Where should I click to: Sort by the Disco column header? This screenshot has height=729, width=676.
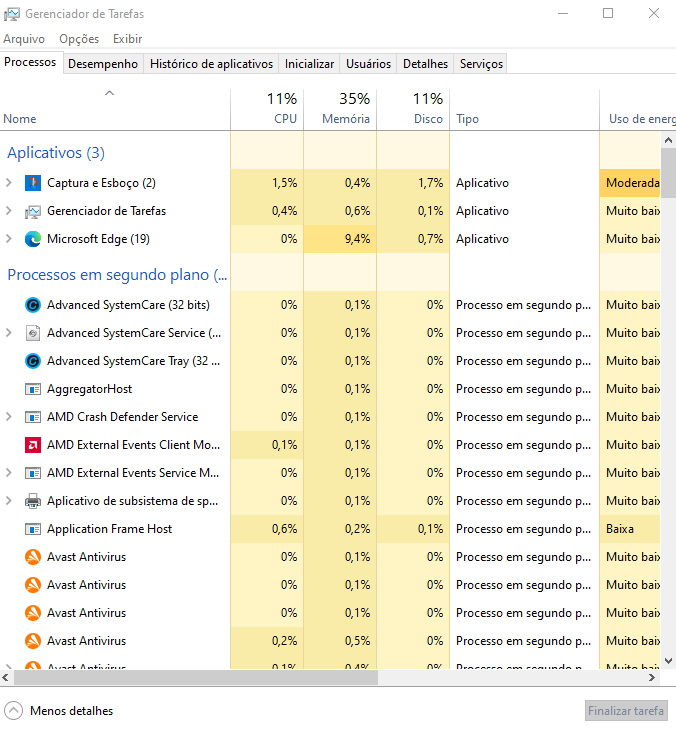(x=413, y=110)
